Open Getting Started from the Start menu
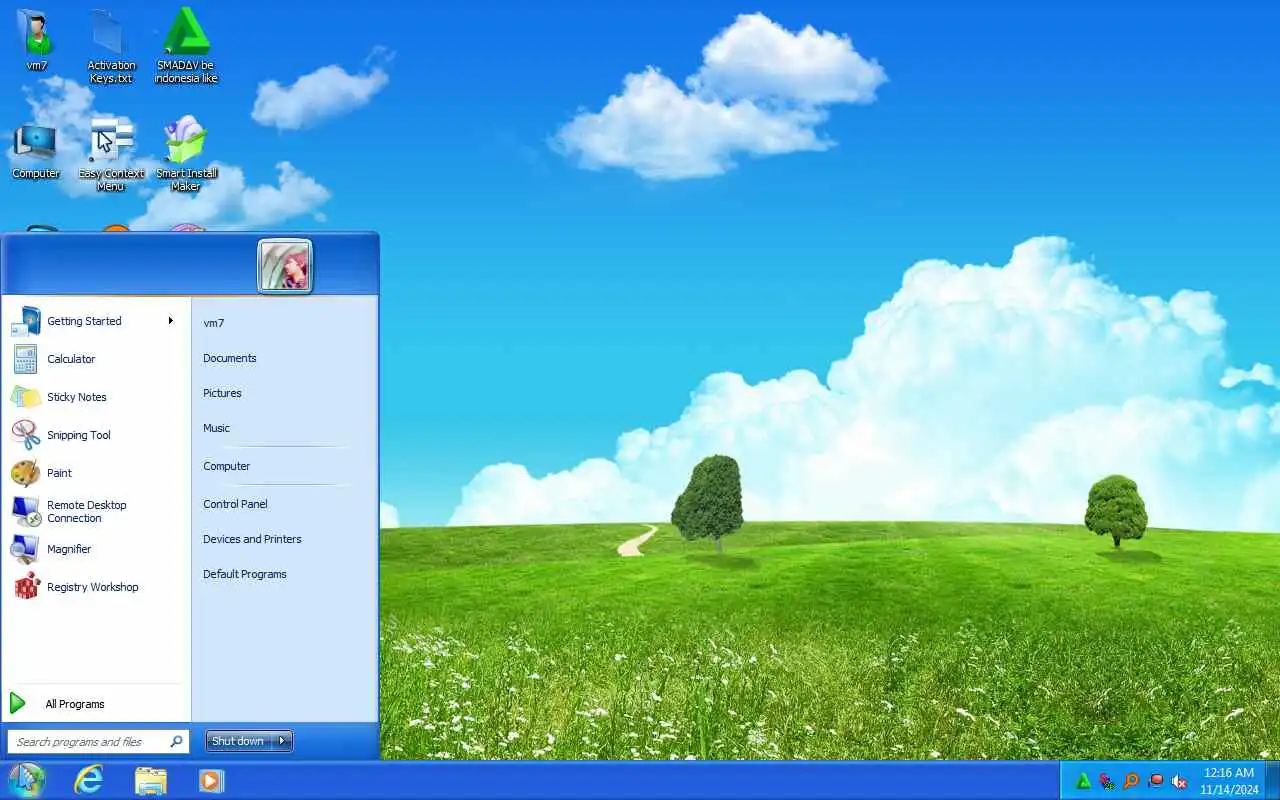The height and width of the screenshot is (800, 1280). (x=95, y=321)
